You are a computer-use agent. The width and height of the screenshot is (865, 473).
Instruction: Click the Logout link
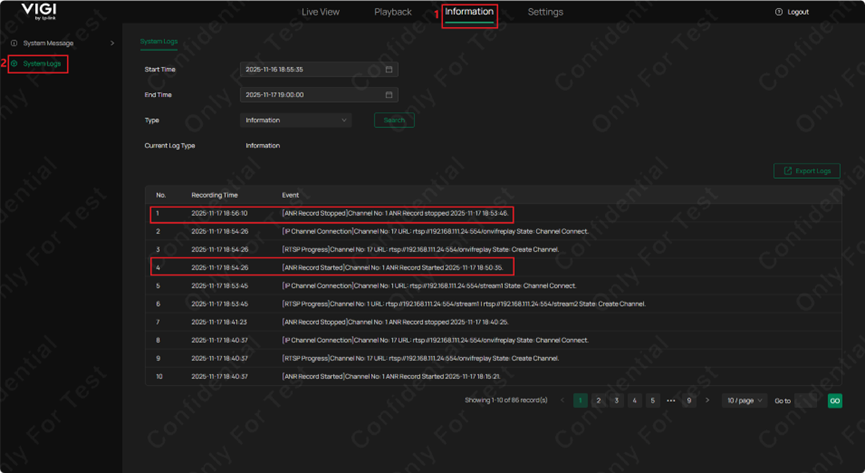[798, 12]
